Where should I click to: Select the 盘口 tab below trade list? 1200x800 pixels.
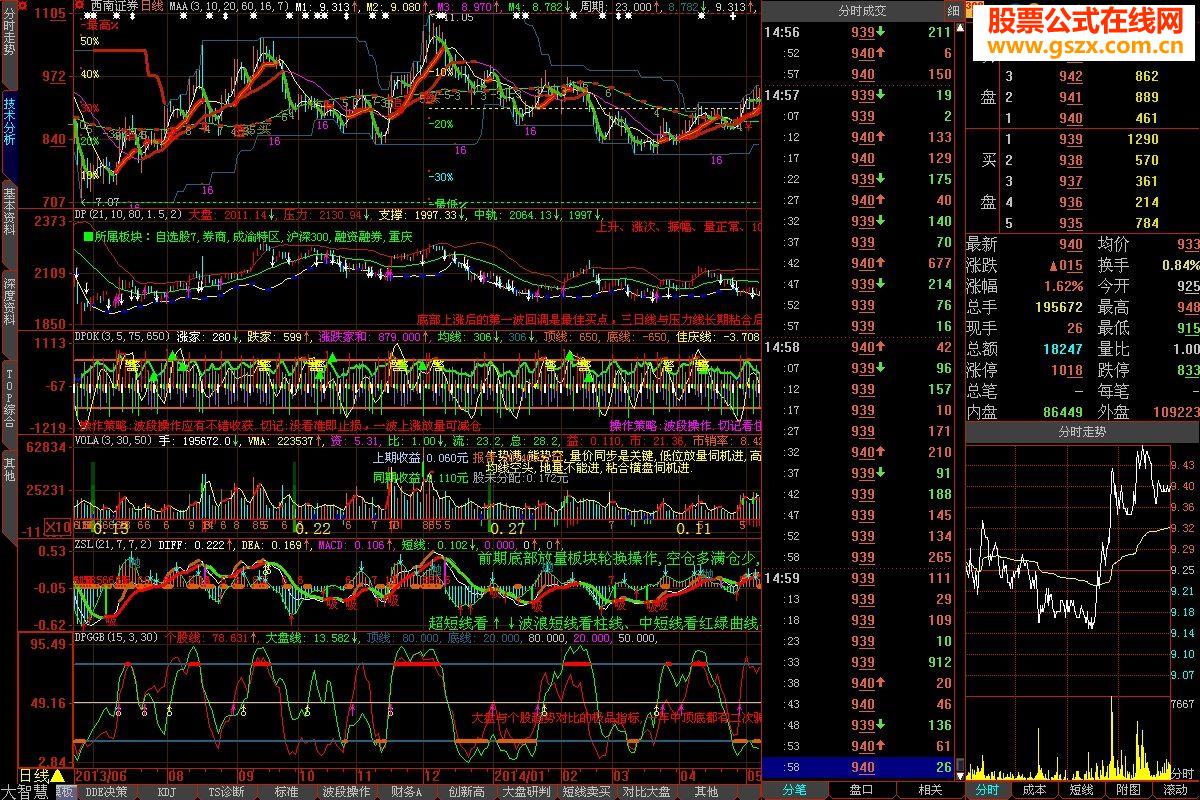[861, 790]
